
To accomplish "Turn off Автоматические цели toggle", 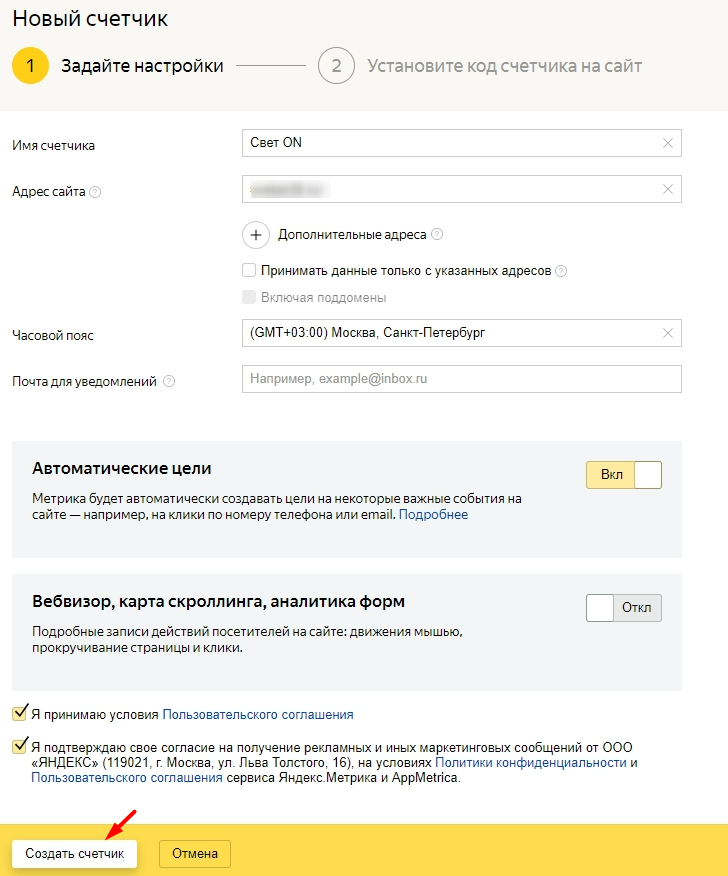I will coord(624,475).
